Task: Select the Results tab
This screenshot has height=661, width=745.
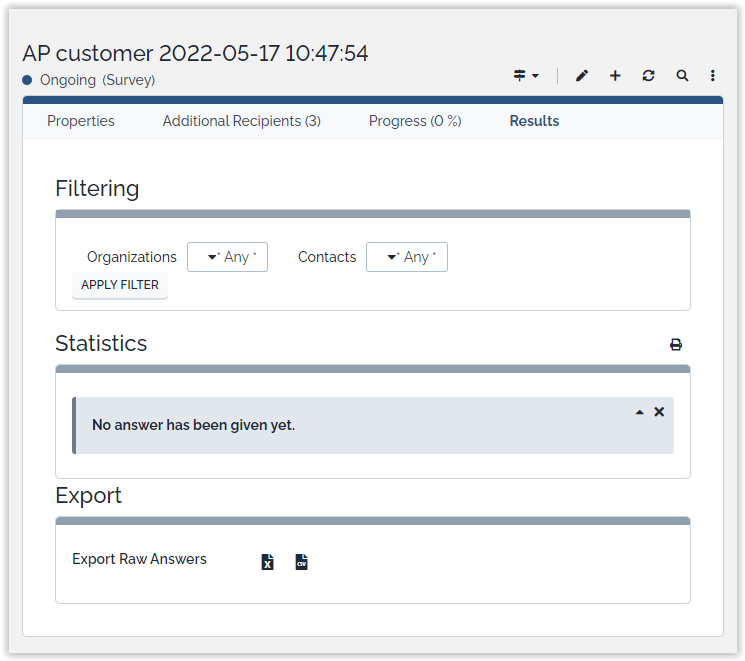Action: coord(534,121)
